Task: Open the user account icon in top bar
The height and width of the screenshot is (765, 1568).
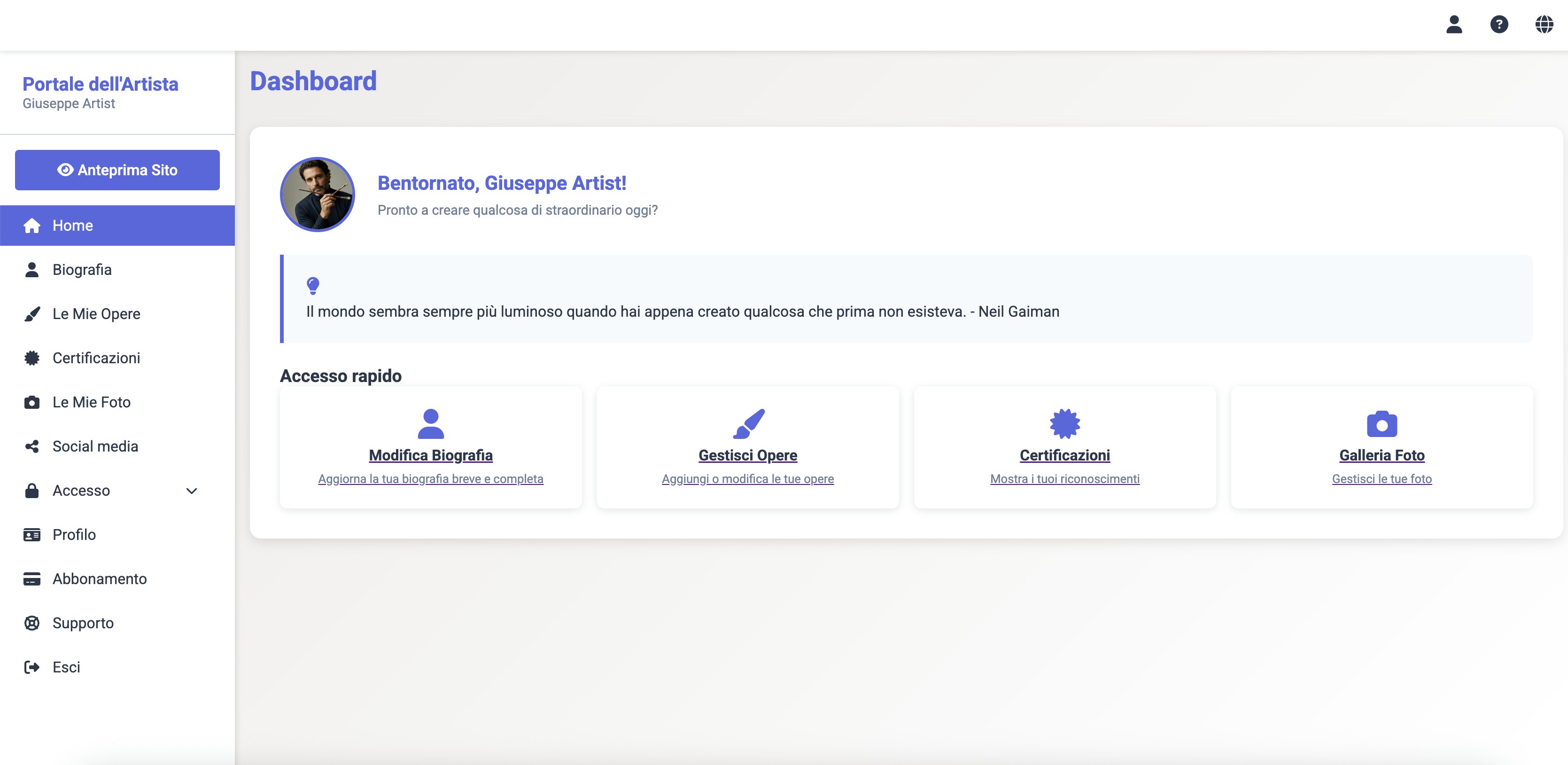Action: [x=1454, y=24]
